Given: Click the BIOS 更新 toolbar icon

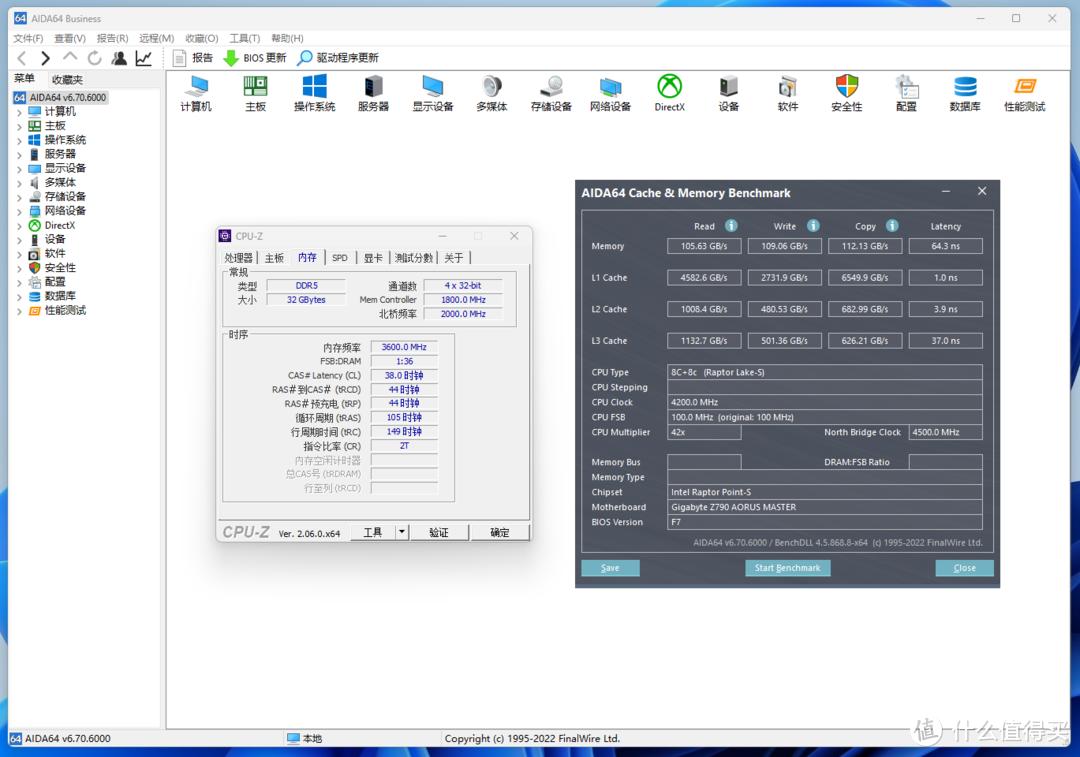Looking at the screenshot, I should click(x=255, y=57).
